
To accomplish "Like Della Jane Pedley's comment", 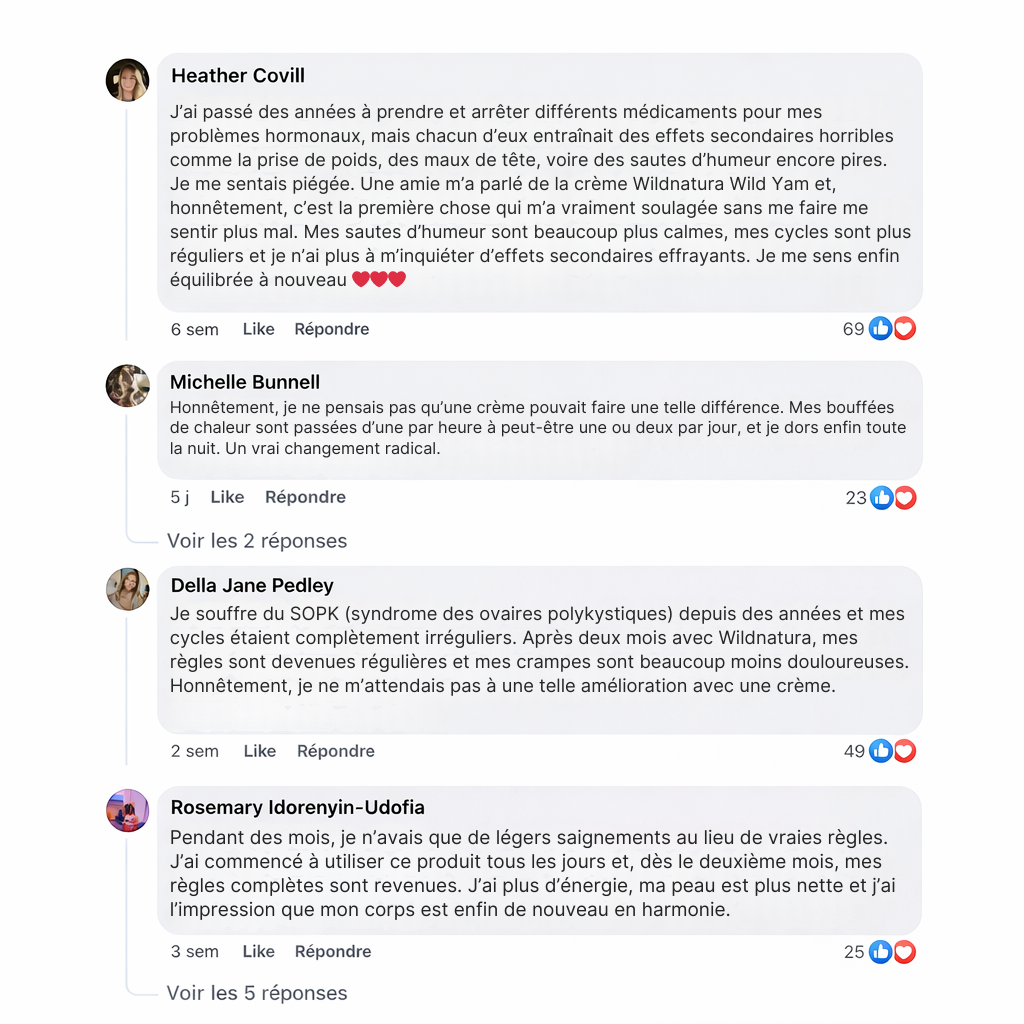I will click(259, 751).
